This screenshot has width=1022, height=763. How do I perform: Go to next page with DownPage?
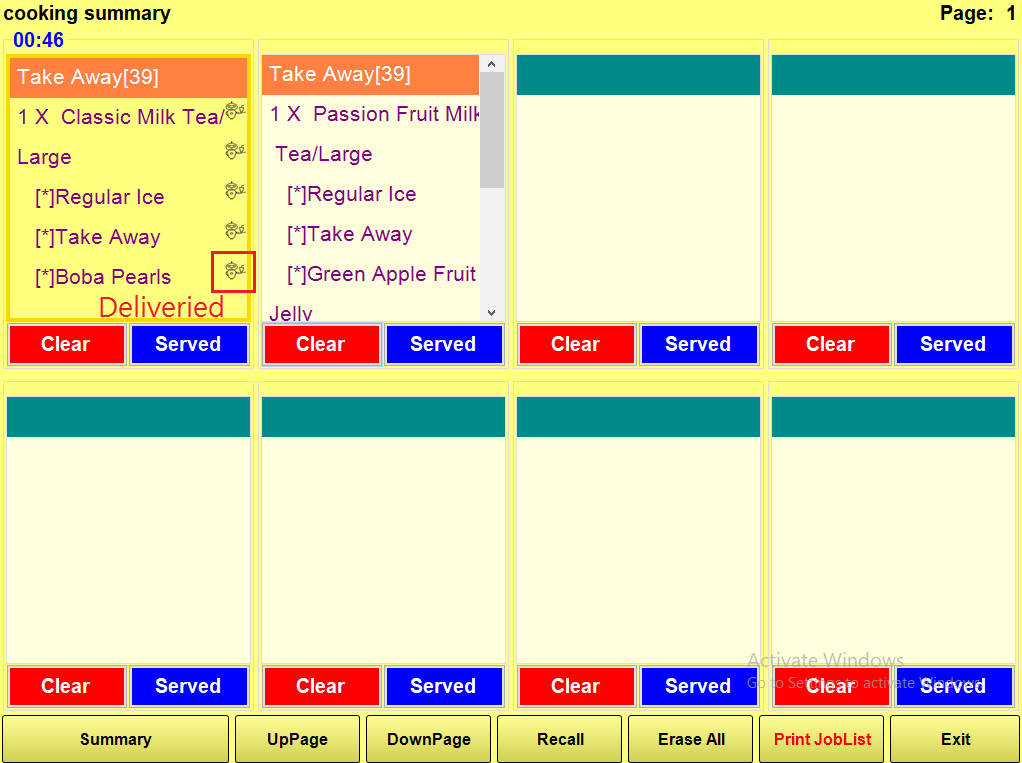point(428,739)
